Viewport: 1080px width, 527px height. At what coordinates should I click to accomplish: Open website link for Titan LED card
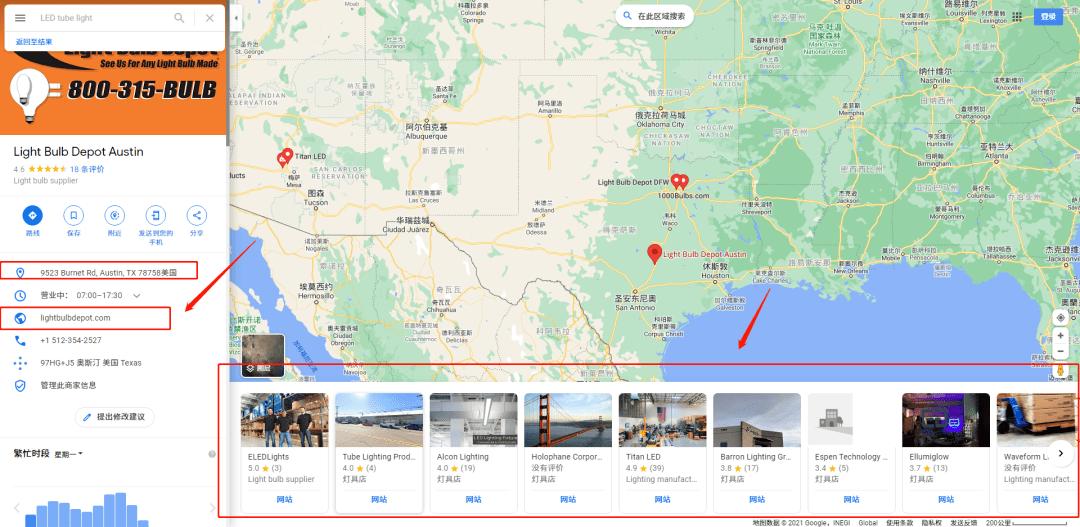coord(662,499)
